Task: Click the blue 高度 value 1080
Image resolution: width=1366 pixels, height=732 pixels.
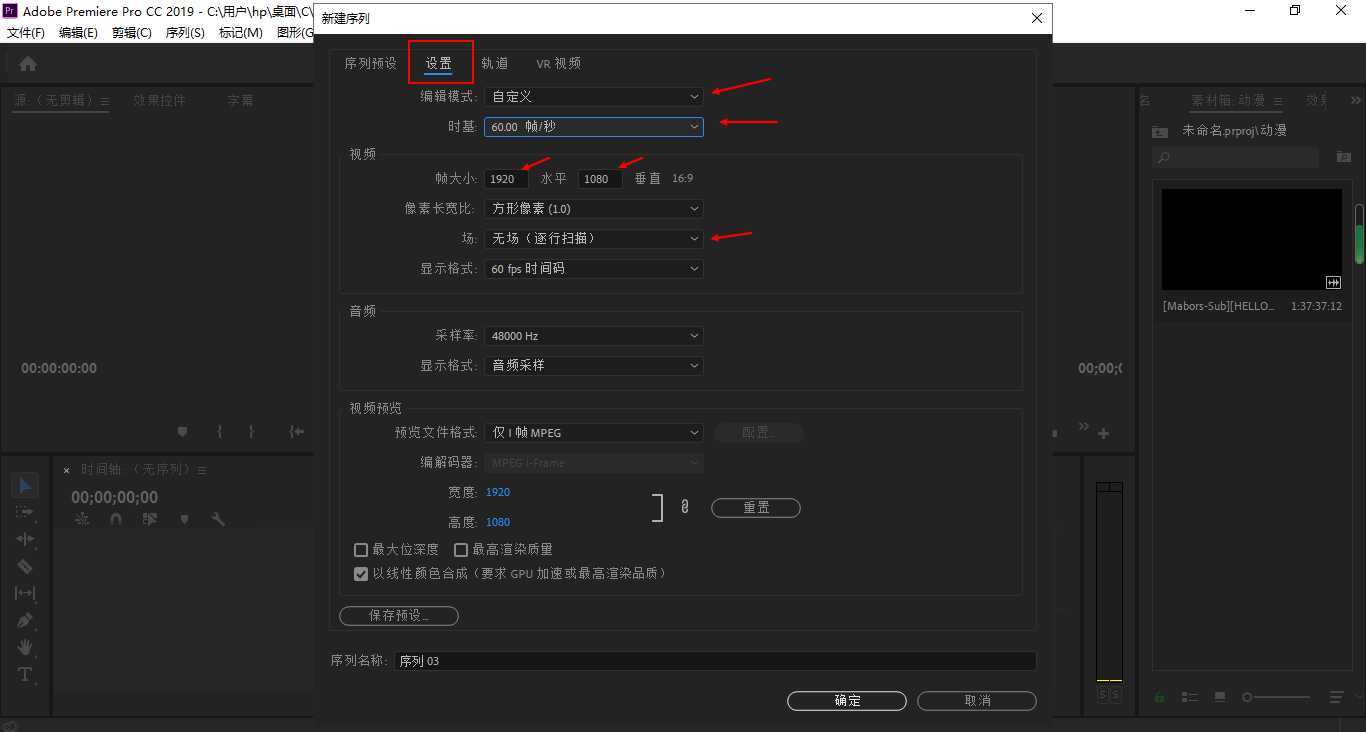Action: [x=498, y=522]
